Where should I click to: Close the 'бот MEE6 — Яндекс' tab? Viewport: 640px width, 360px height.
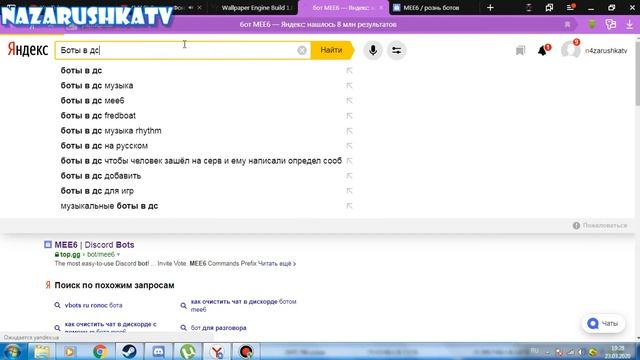pos(381,8)
